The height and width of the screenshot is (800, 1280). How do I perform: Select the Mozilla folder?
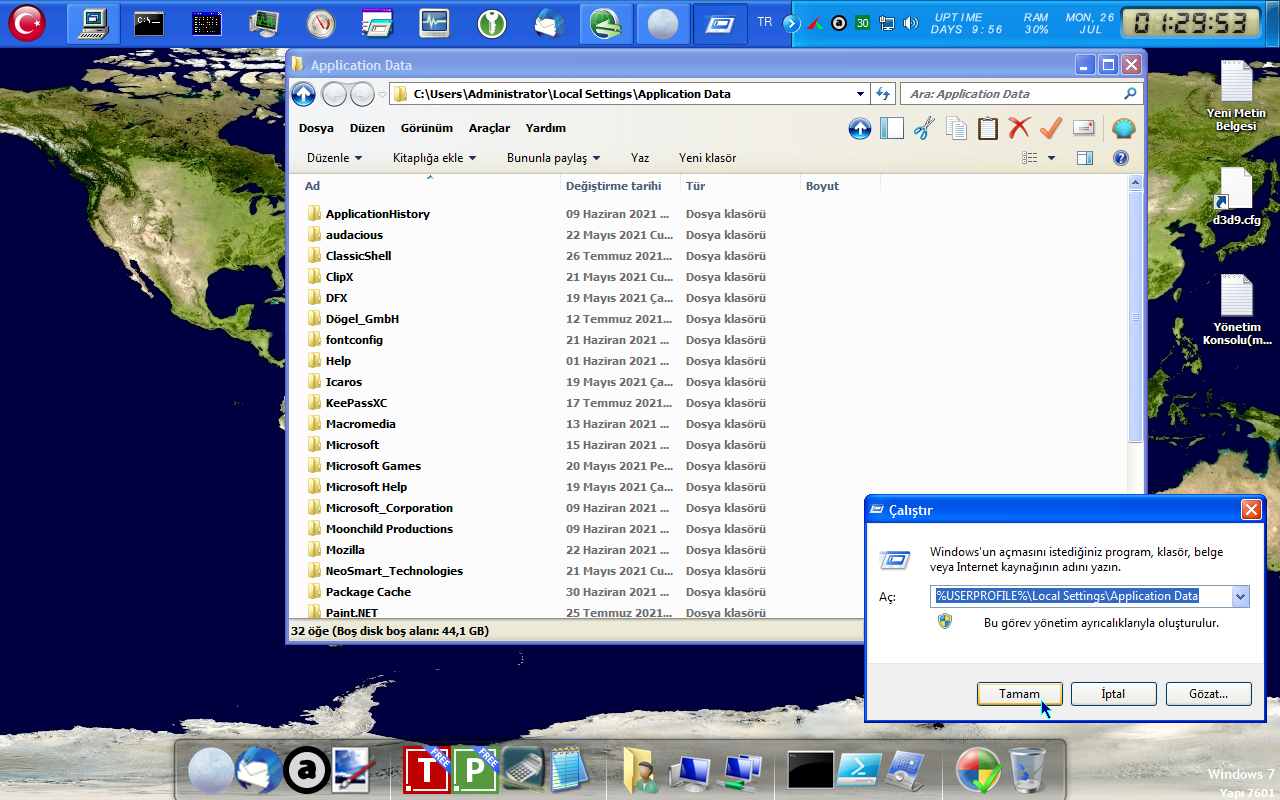point(345,550)
